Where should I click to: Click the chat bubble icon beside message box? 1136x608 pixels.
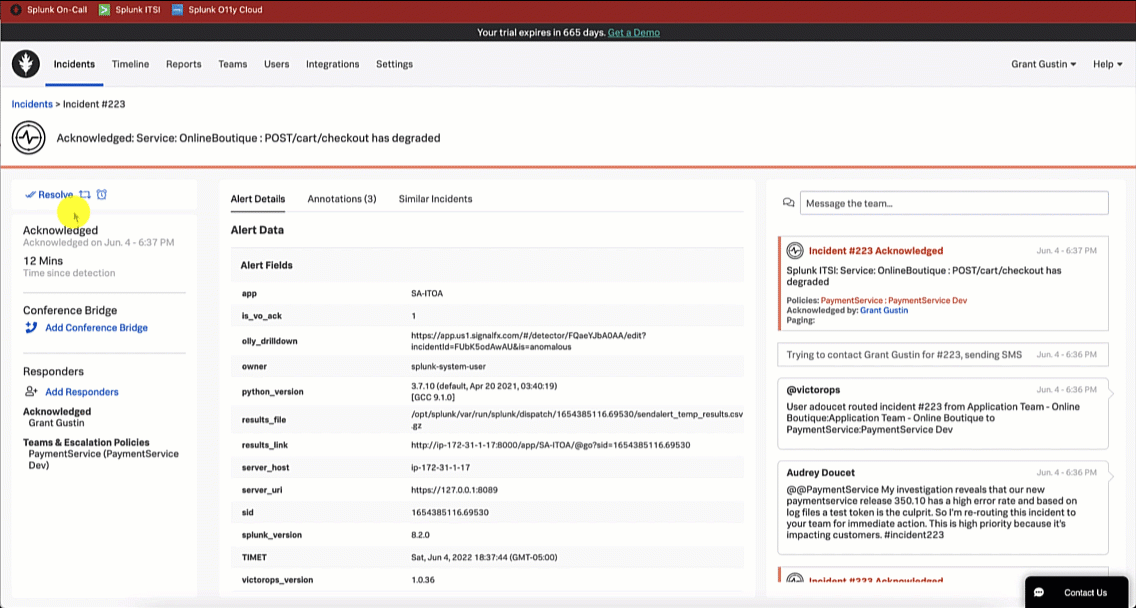[x=789, y=203]
